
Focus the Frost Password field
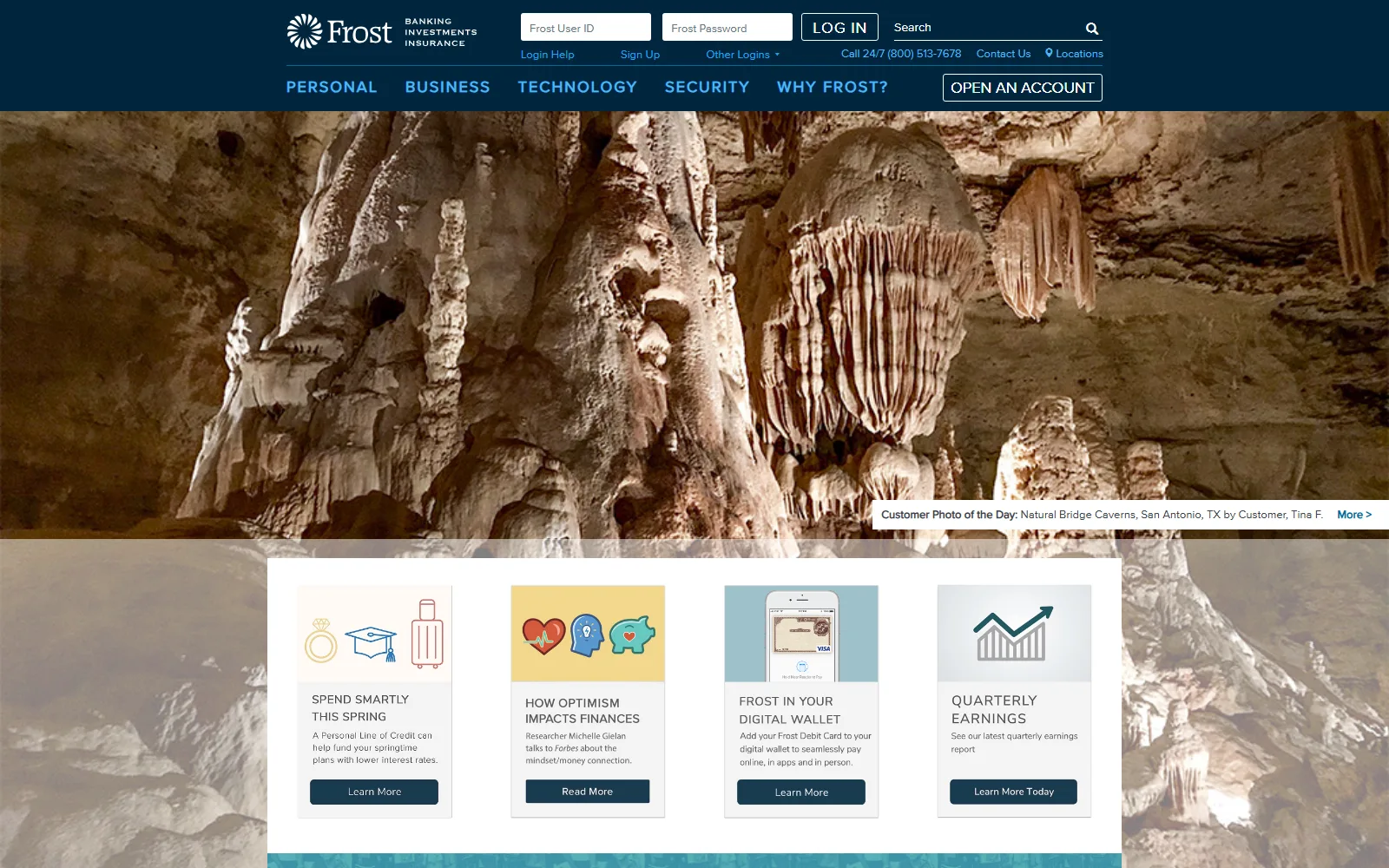727,28
